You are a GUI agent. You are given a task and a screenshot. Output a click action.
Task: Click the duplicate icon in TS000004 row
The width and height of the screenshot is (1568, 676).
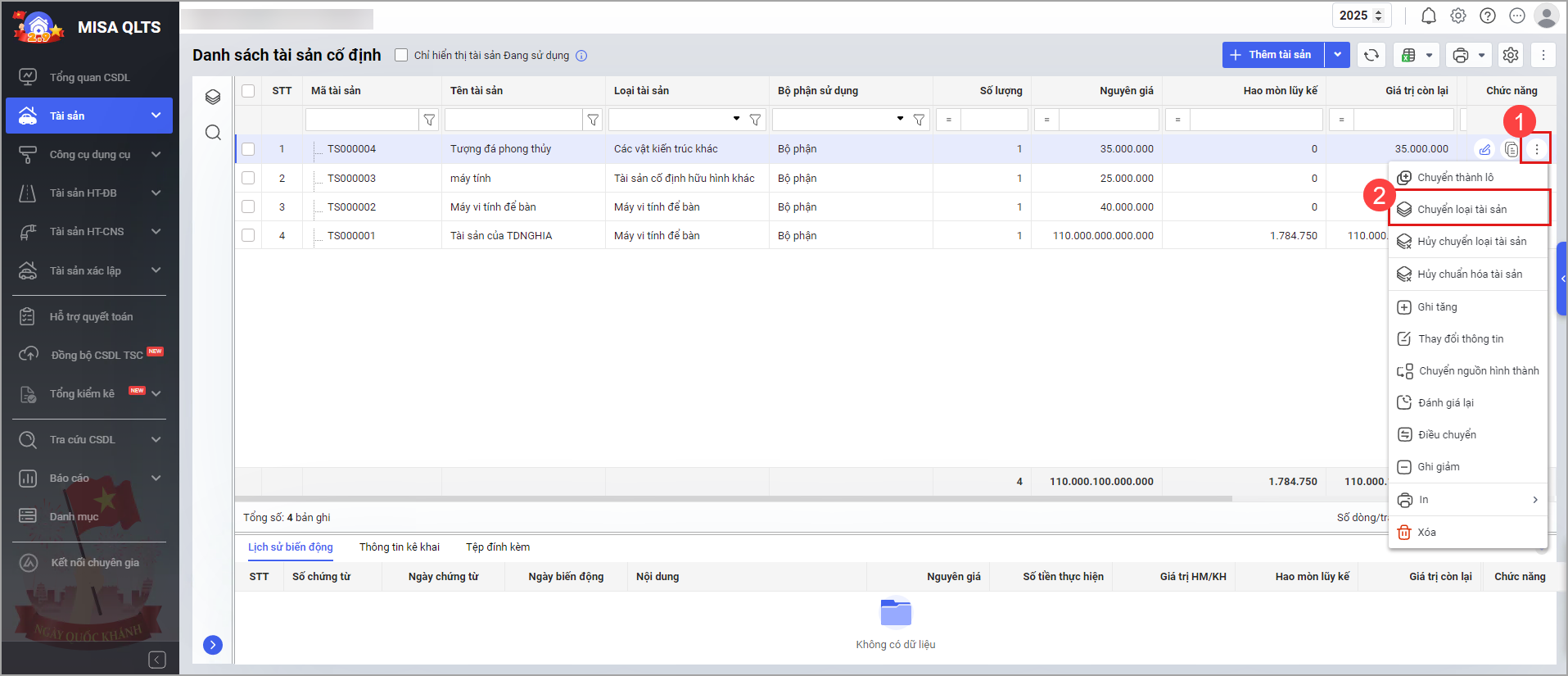pos(1511,149)
